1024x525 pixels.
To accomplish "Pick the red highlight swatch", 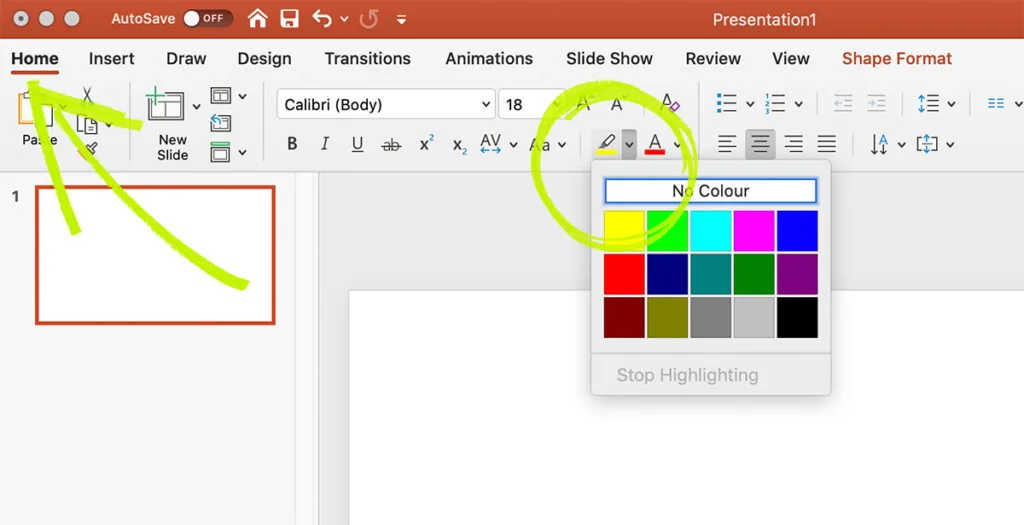I will (624, 274).
